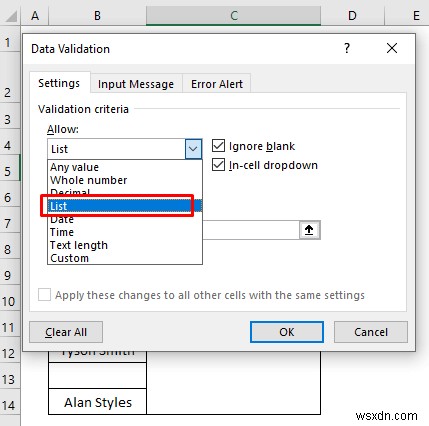Click the Clear All button
This screenshot has width=429, height=426.
[66, 332]
